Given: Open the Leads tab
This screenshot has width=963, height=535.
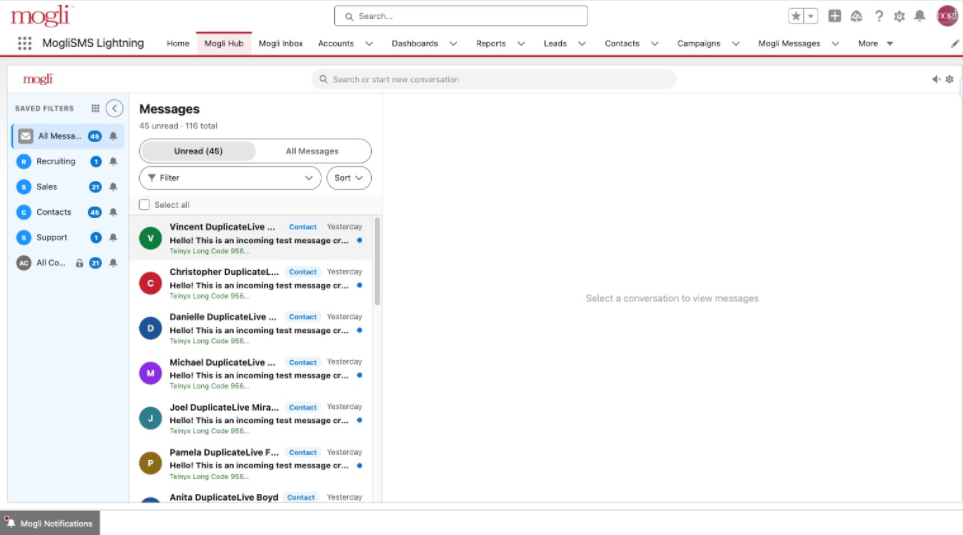Looking at the screenshot, I should (x=555, y=44).
